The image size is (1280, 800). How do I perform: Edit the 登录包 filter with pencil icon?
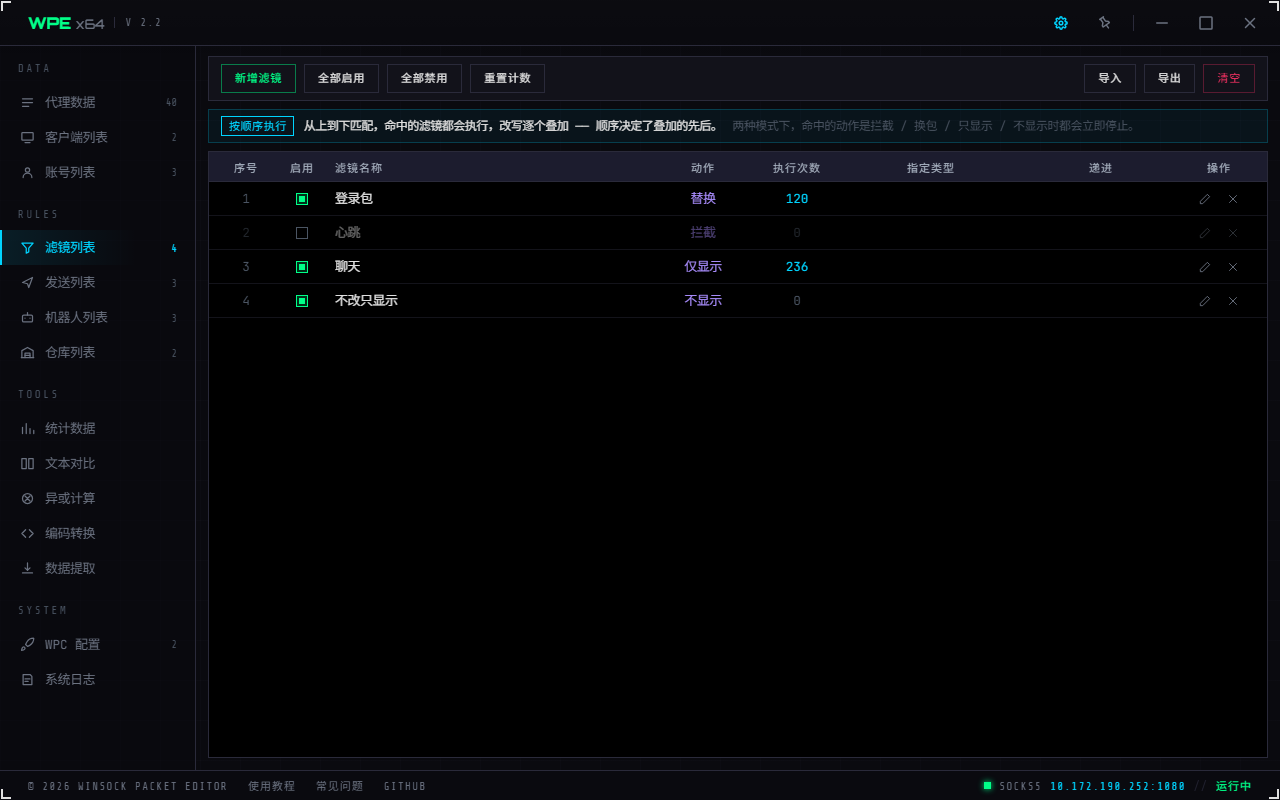click(x=1205, y=199)
